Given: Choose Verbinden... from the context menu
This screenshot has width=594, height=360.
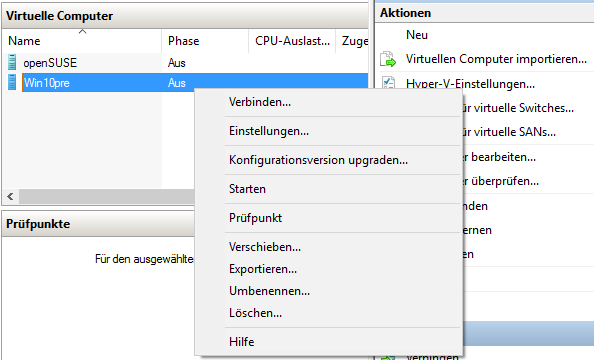Looking at the screenshot, I should click(x=260, y=102).
